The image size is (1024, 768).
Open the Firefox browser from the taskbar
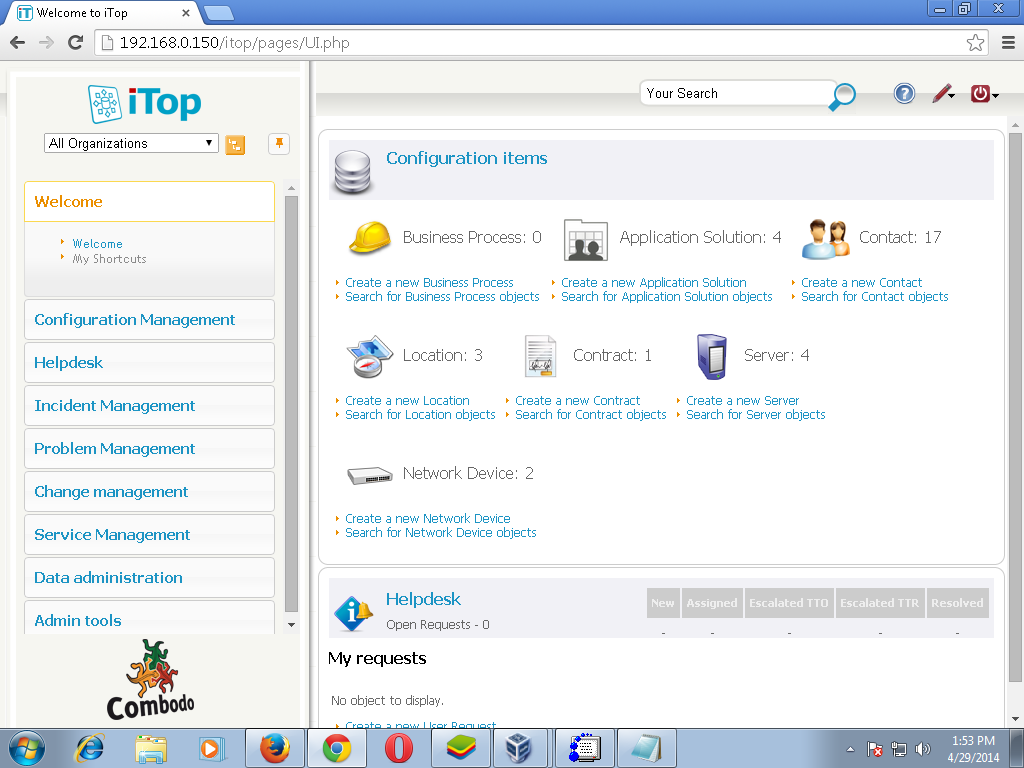coord(275,747)
